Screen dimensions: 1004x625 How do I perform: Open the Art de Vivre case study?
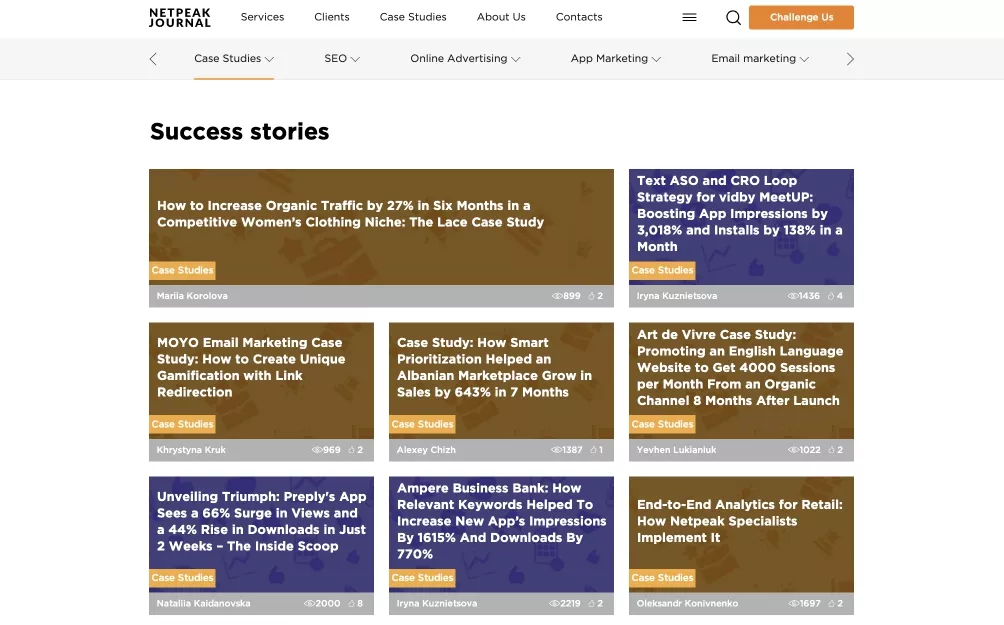click(740, 367)
